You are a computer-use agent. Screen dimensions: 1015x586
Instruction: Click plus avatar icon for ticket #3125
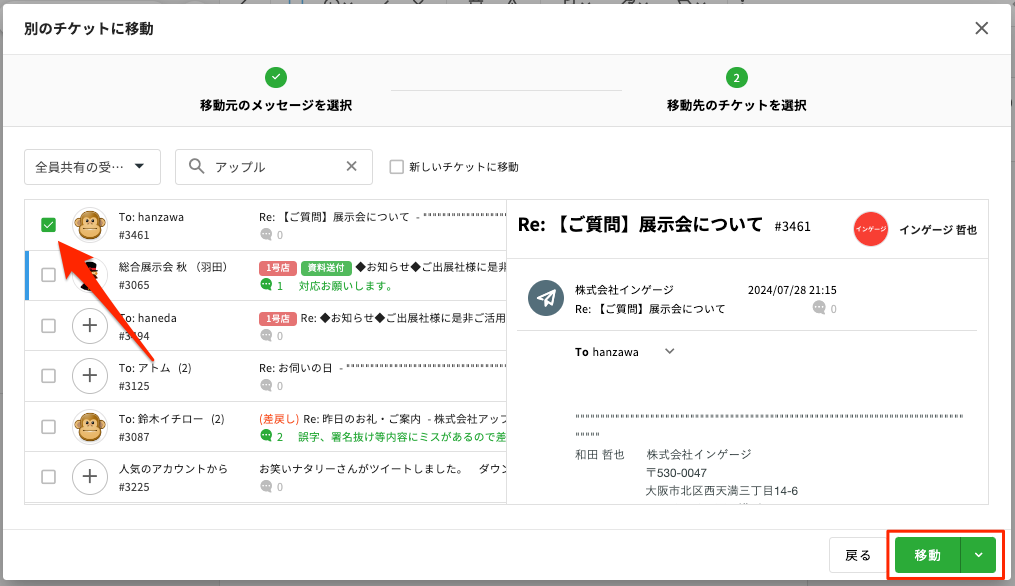90,376
